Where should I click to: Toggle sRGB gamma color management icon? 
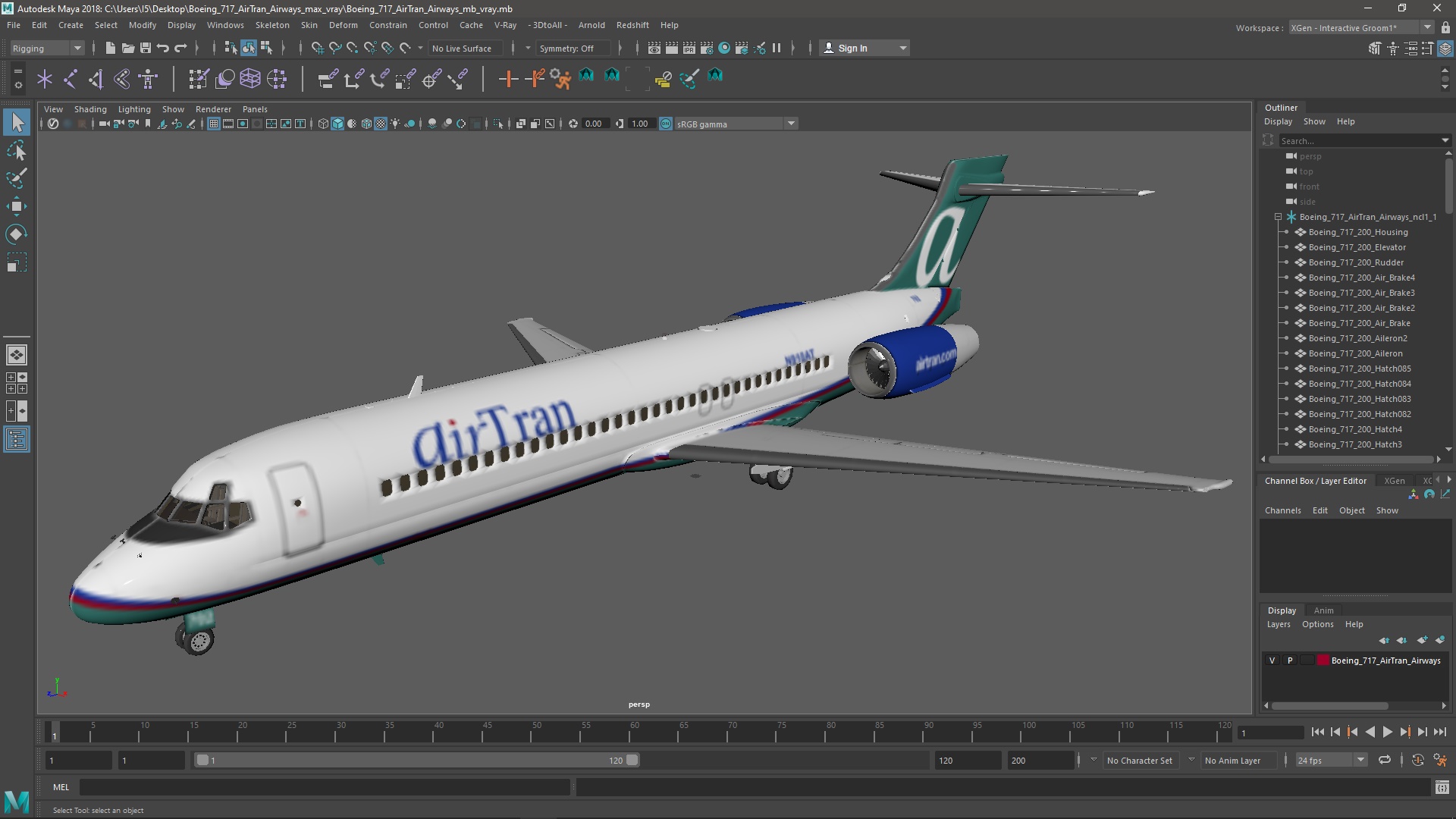click(666, 124)
